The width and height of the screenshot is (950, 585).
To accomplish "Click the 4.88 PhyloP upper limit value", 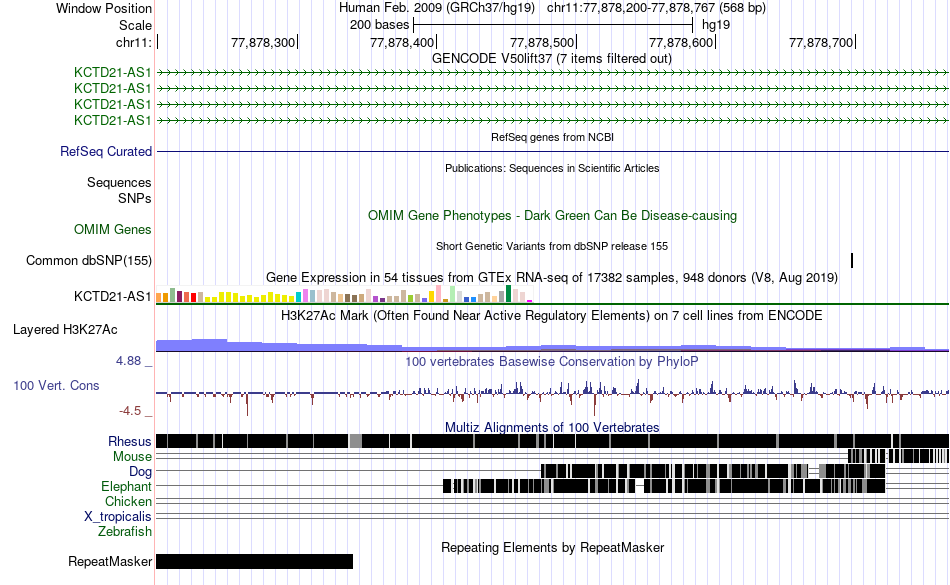I will pyautogui.click(x=128, y=361).
